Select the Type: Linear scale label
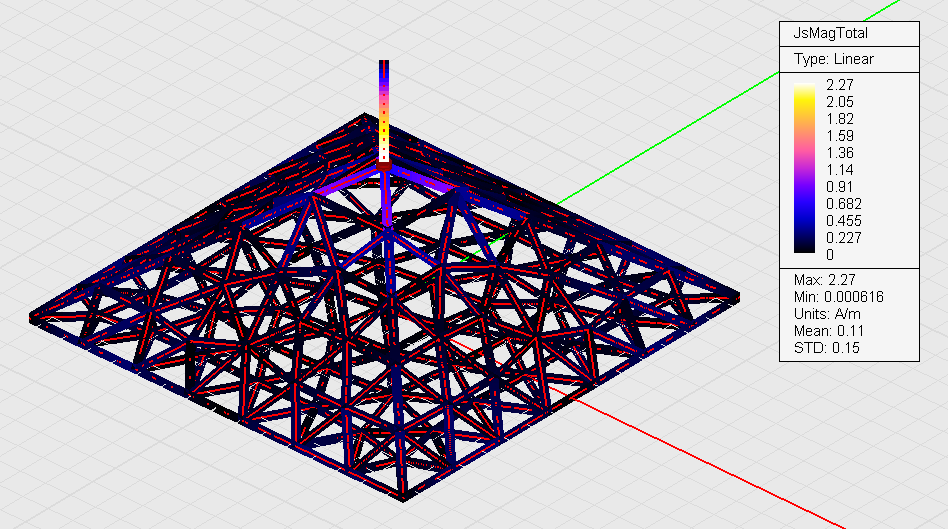 [x=833, y=59]
